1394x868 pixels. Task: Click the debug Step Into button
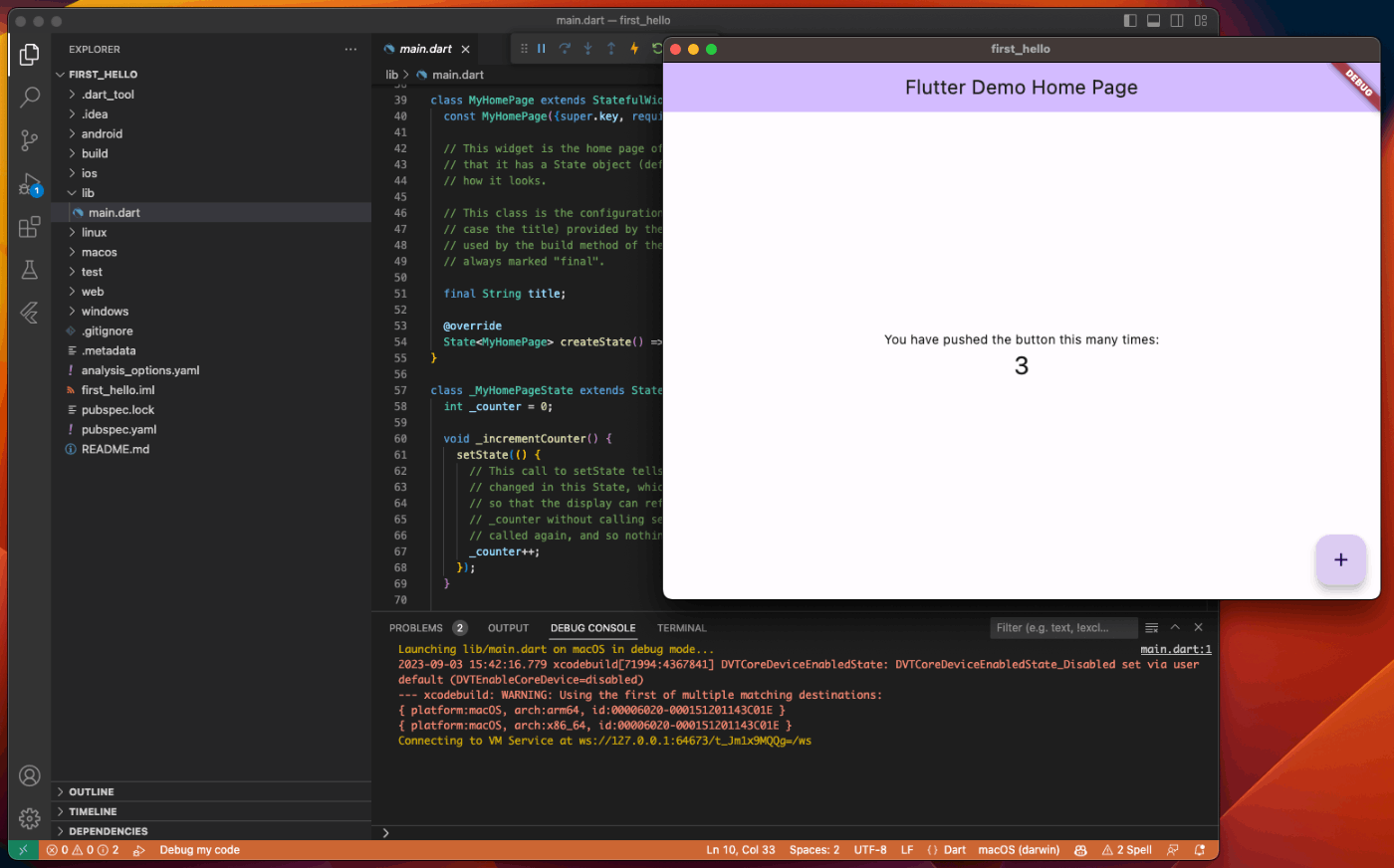tap(587, 49)
